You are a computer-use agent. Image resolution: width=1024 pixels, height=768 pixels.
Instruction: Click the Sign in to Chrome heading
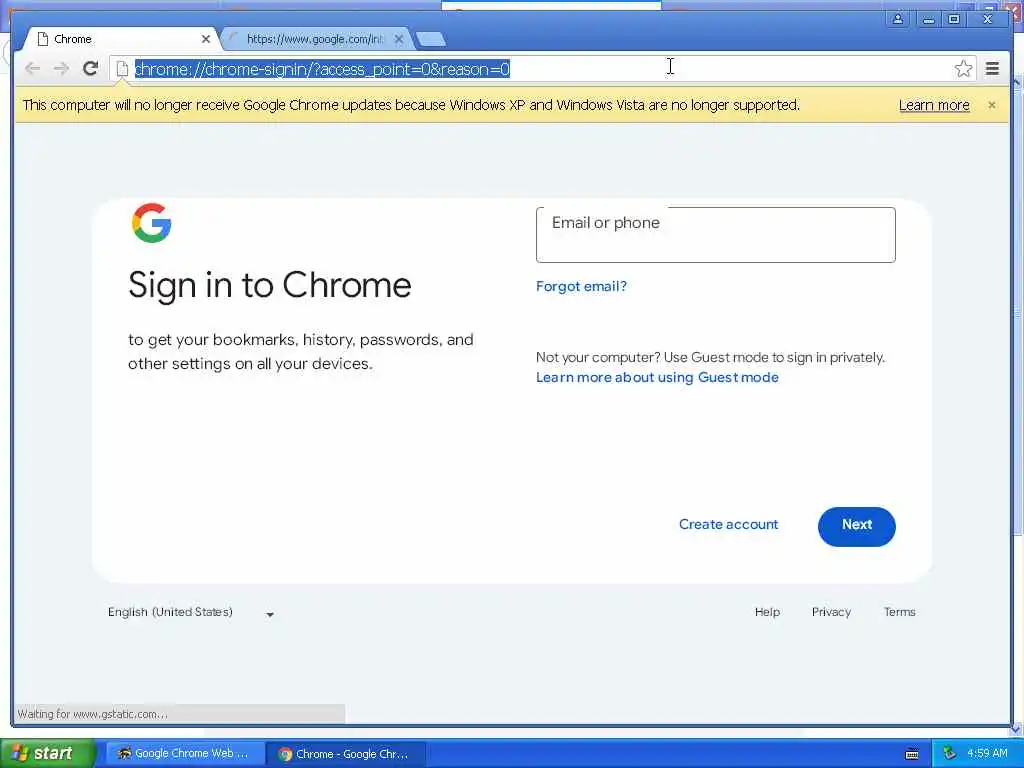[270, 285]
